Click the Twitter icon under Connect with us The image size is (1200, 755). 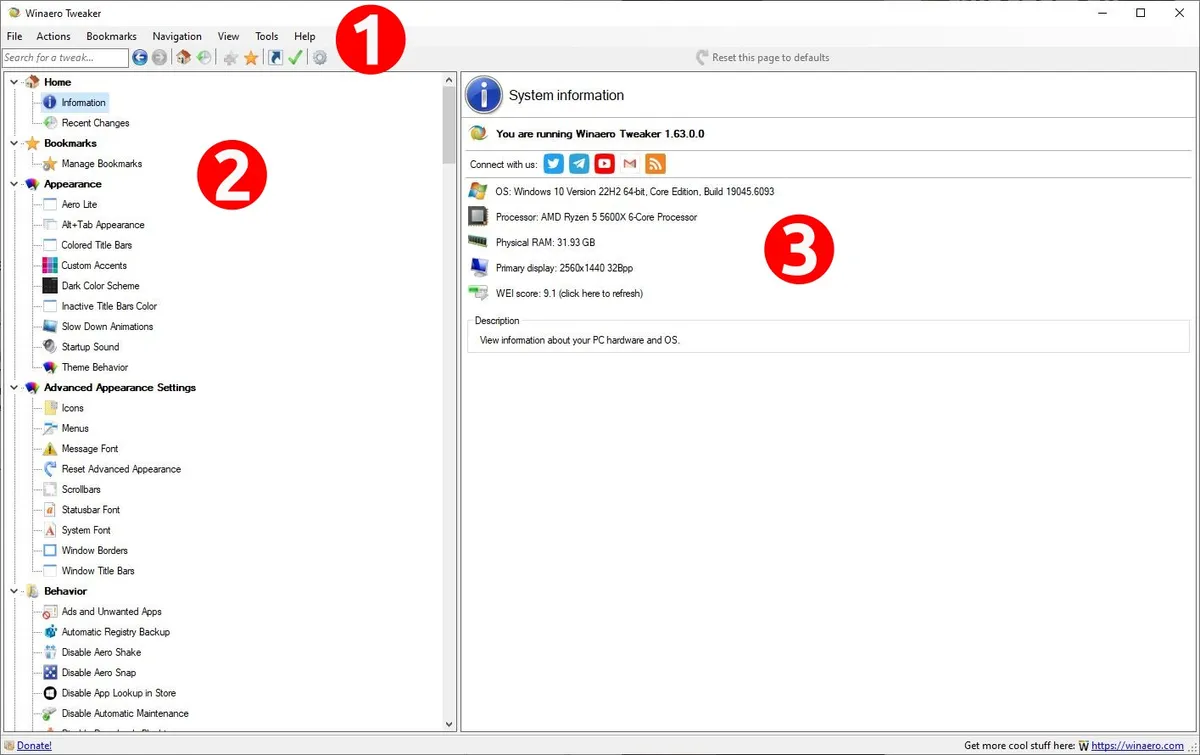pos(553,163)
